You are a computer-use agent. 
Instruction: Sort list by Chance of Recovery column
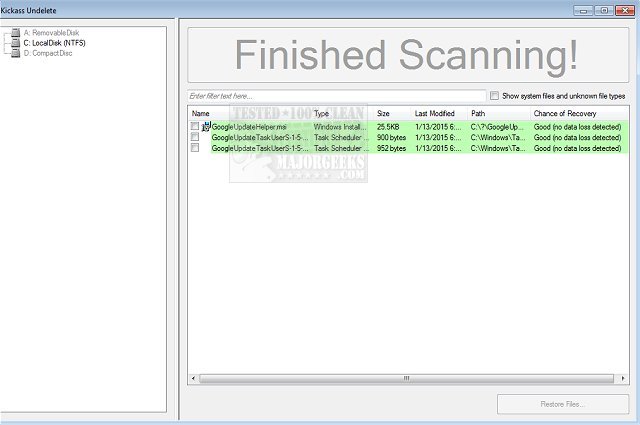565,113
